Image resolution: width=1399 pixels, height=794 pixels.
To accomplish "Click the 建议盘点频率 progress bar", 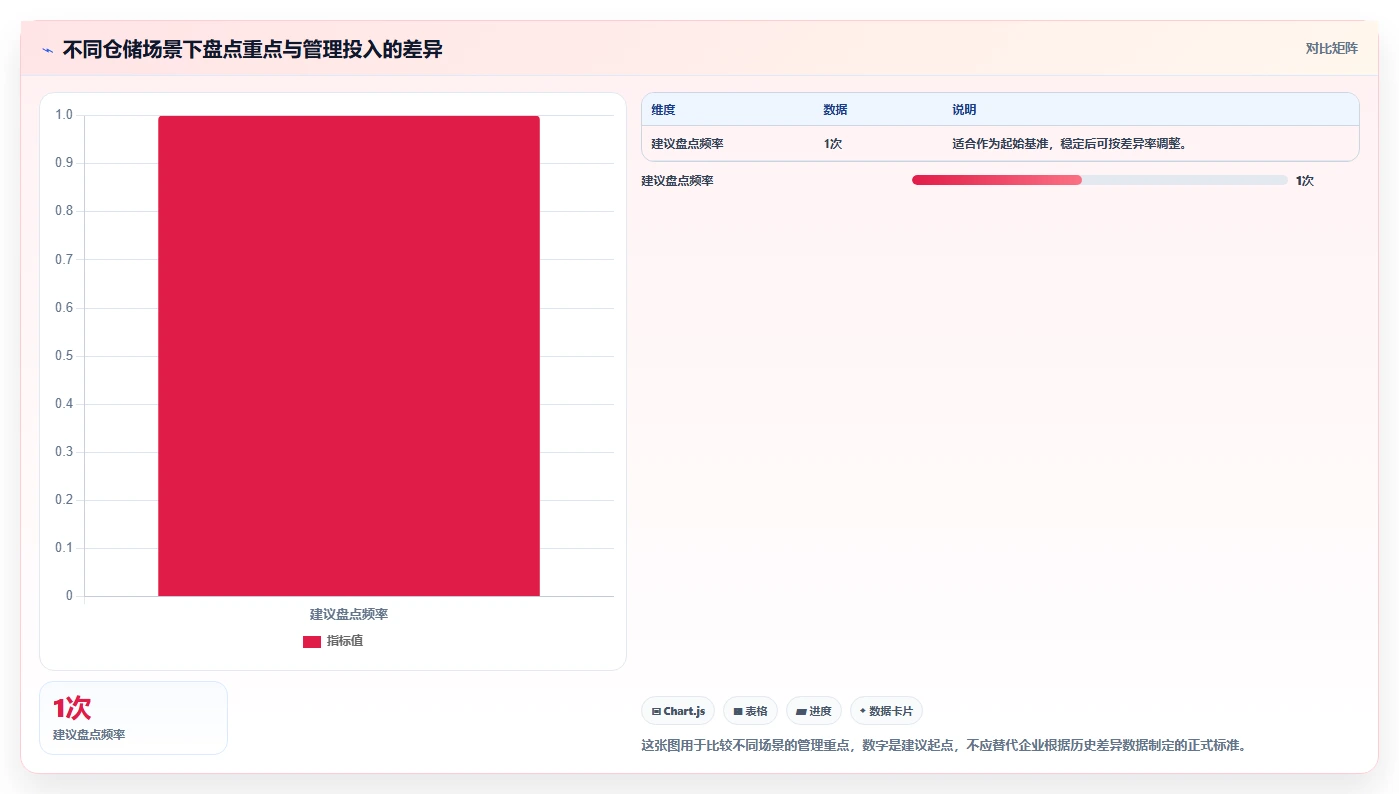I will 1100,180.
